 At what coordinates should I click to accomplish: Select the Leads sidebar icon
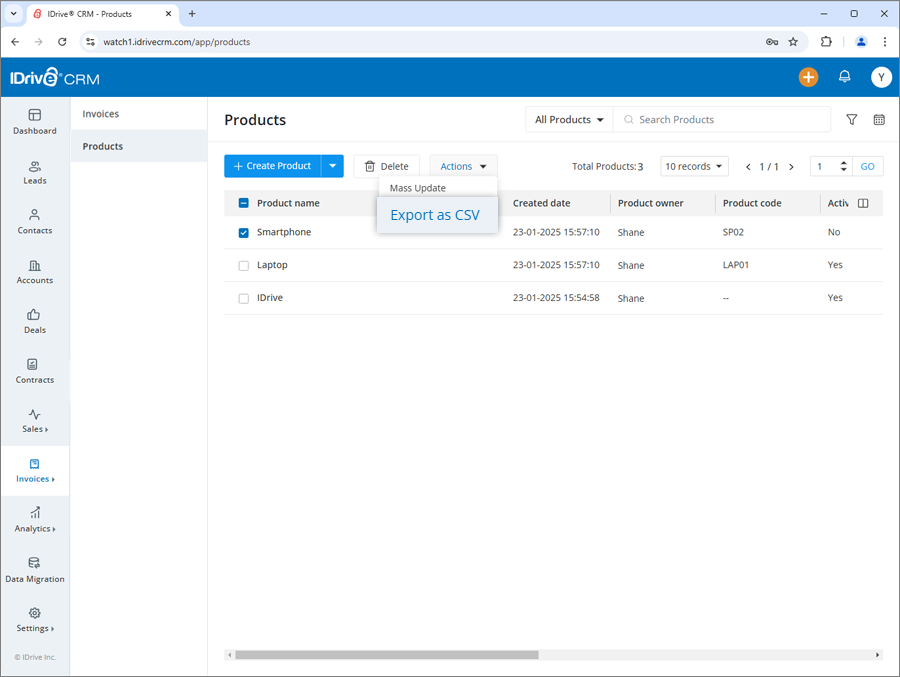click(34, 172)
